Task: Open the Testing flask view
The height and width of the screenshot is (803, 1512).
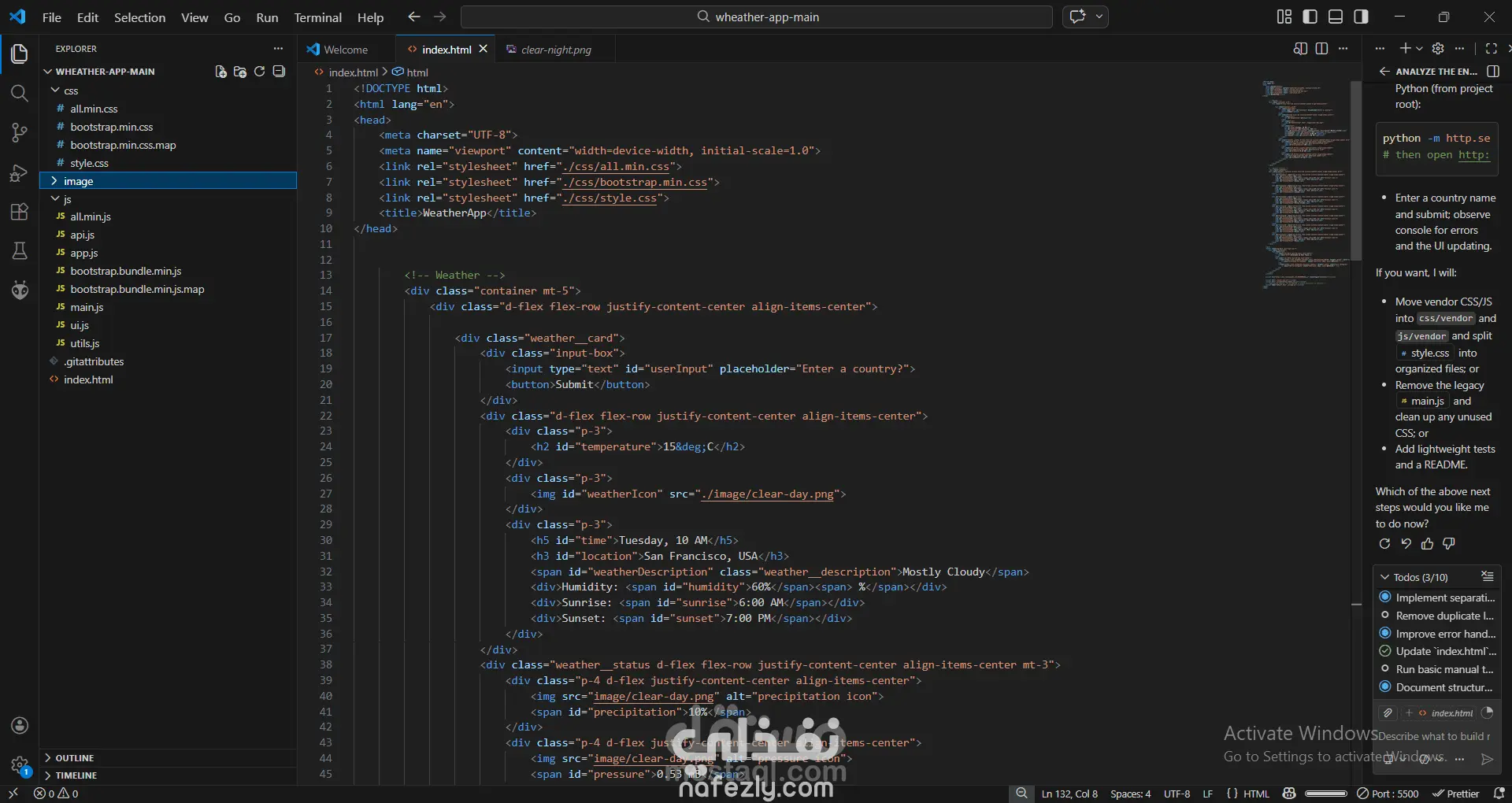Action: [x=20, y=251]
